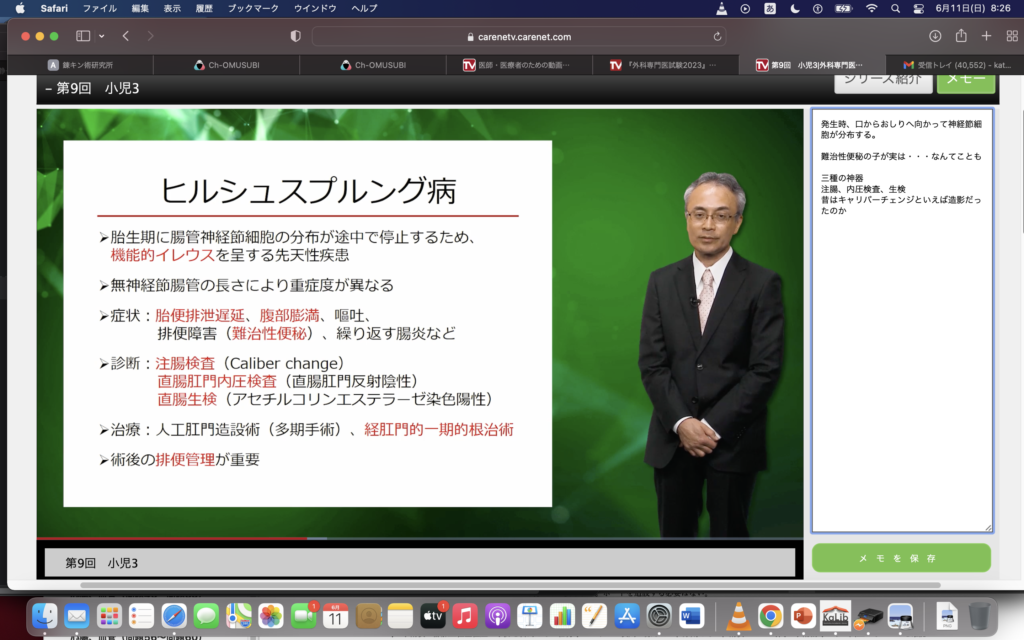Click the green メモ tab button
Screen dimensions: 1024x640
(x=965, y=80)
